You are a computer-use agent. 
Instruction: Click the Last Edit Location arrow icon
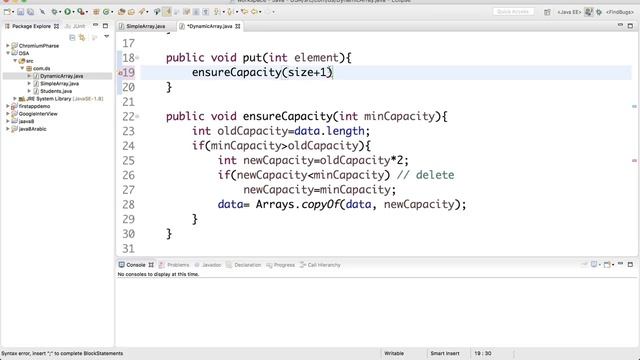pos(244,12)
